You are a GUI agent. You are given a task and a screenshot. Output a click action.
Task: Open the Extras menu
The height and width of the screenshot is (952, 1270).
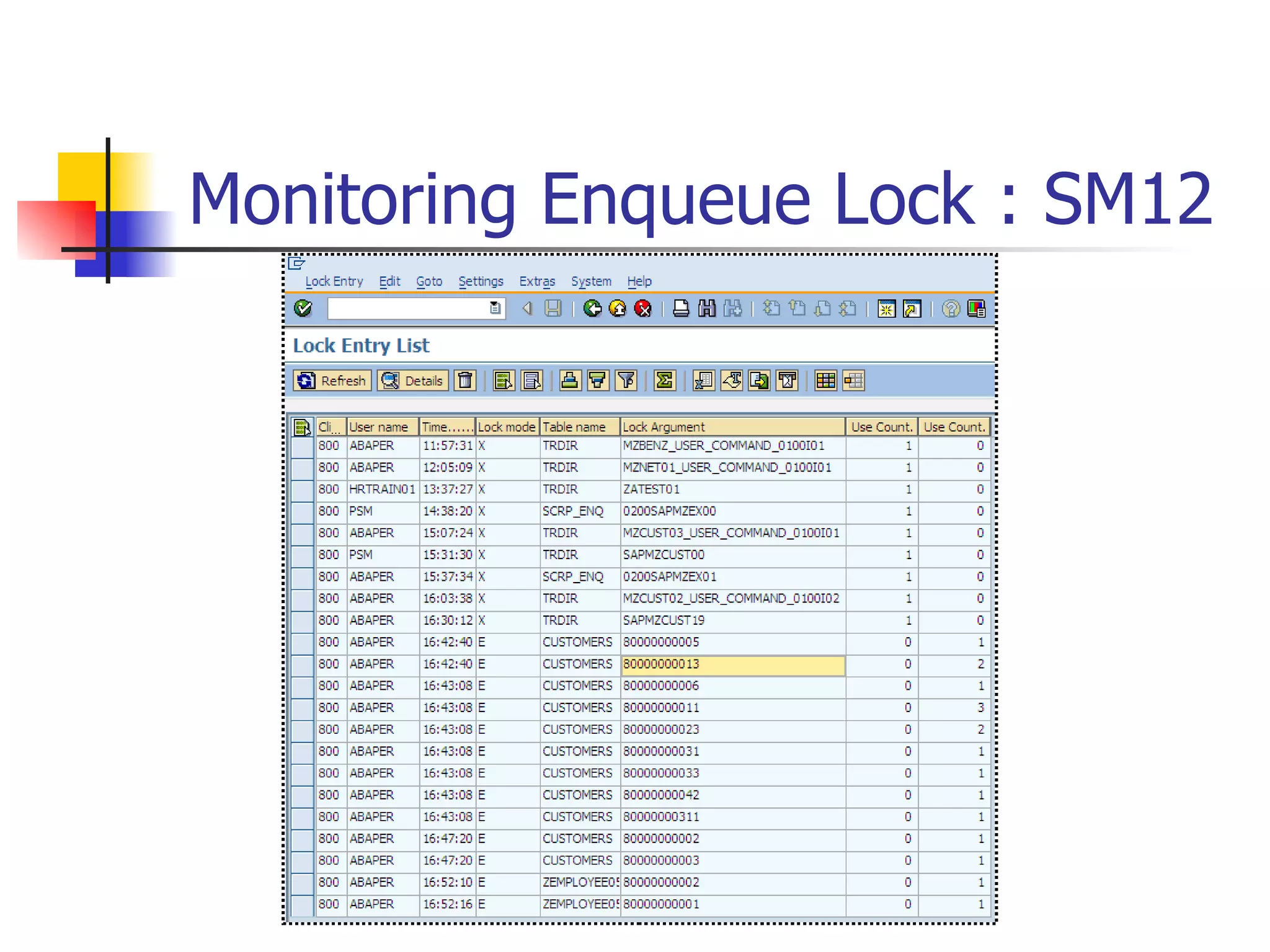(x=537, y=281)
